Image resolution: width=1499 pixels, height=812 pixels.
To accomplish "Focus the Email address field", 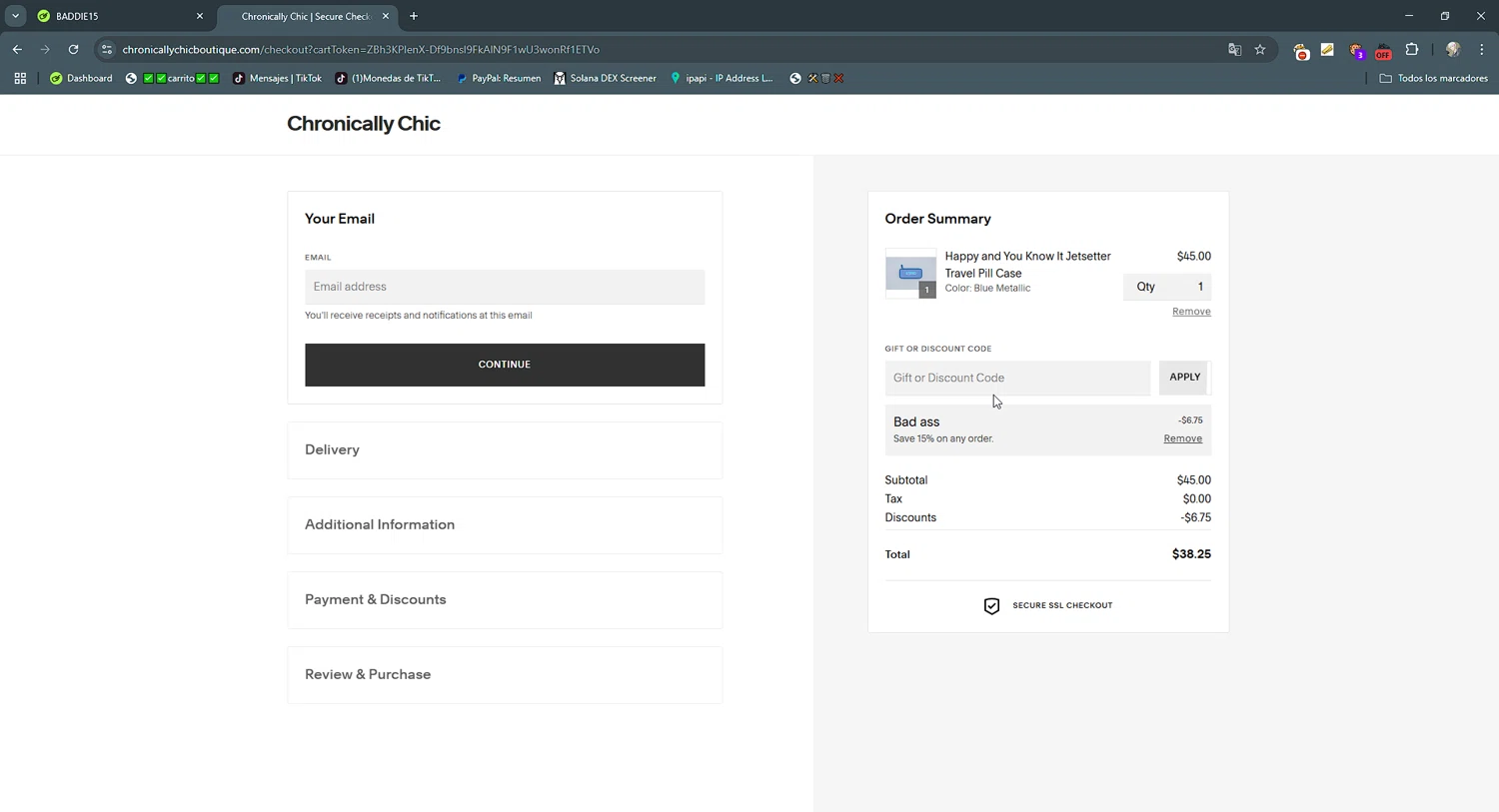I will pyautogui.click(x=505, y=287).
